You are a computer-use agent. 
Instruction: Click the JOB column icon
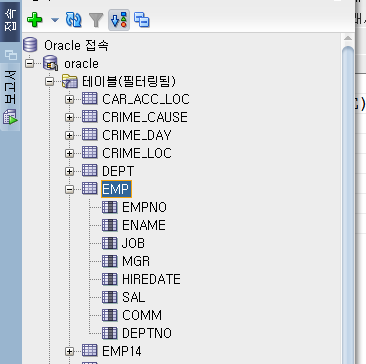(x=109, y=243)
